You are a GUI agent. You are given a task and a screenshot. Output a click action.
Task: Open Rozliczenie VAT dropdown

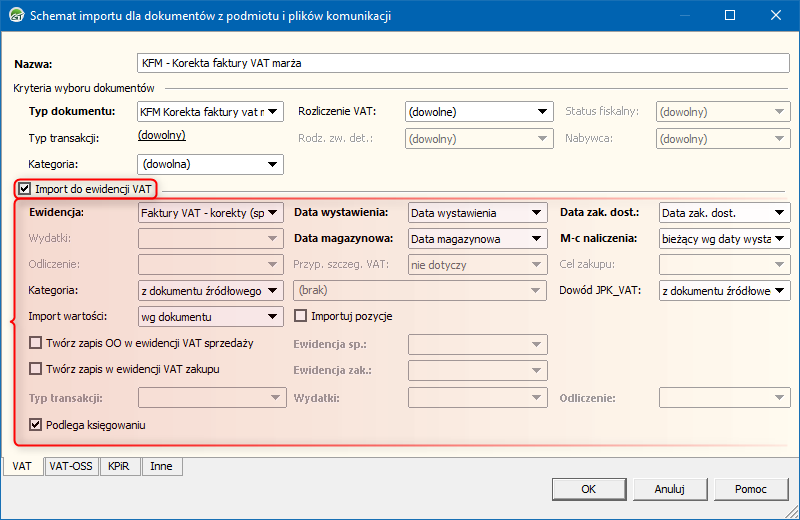point(479,112)
